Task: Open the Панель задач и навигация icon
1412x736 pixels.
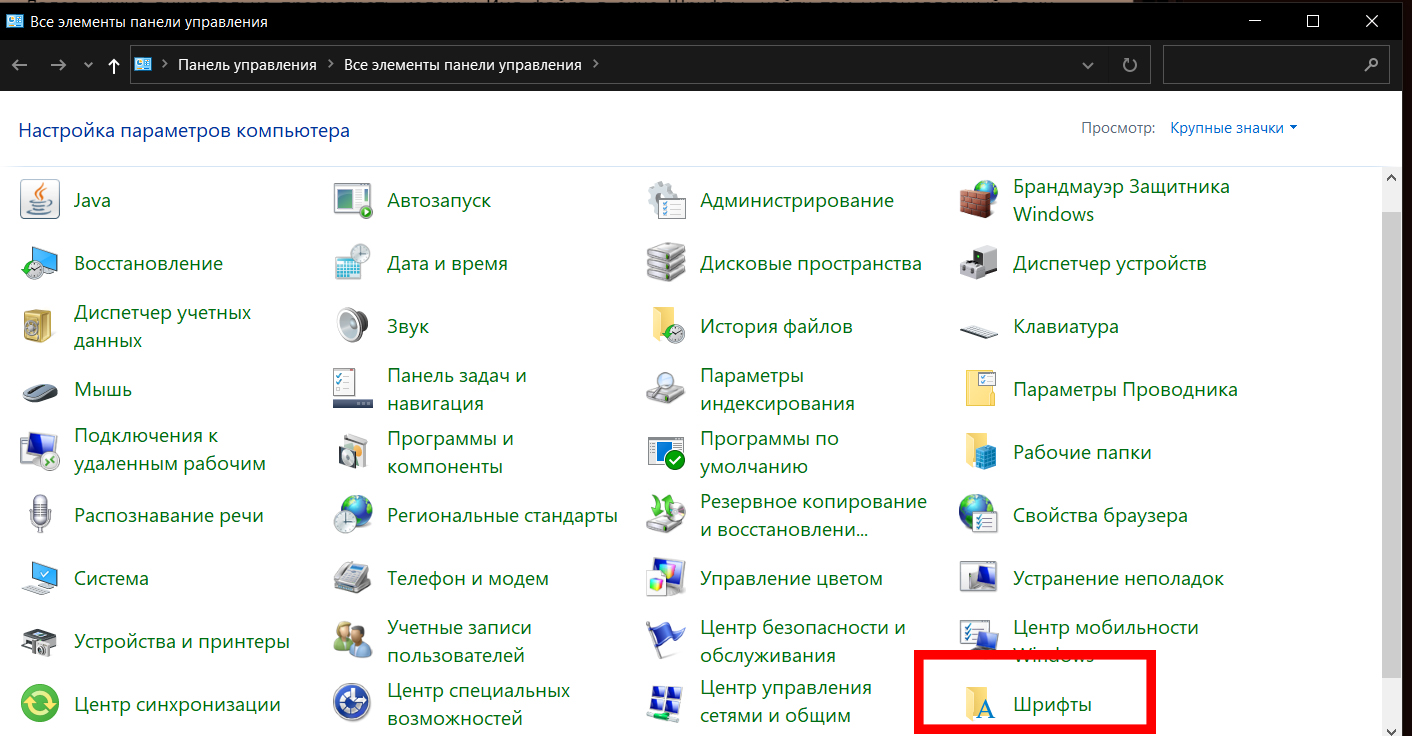Action: coord(353,389)
